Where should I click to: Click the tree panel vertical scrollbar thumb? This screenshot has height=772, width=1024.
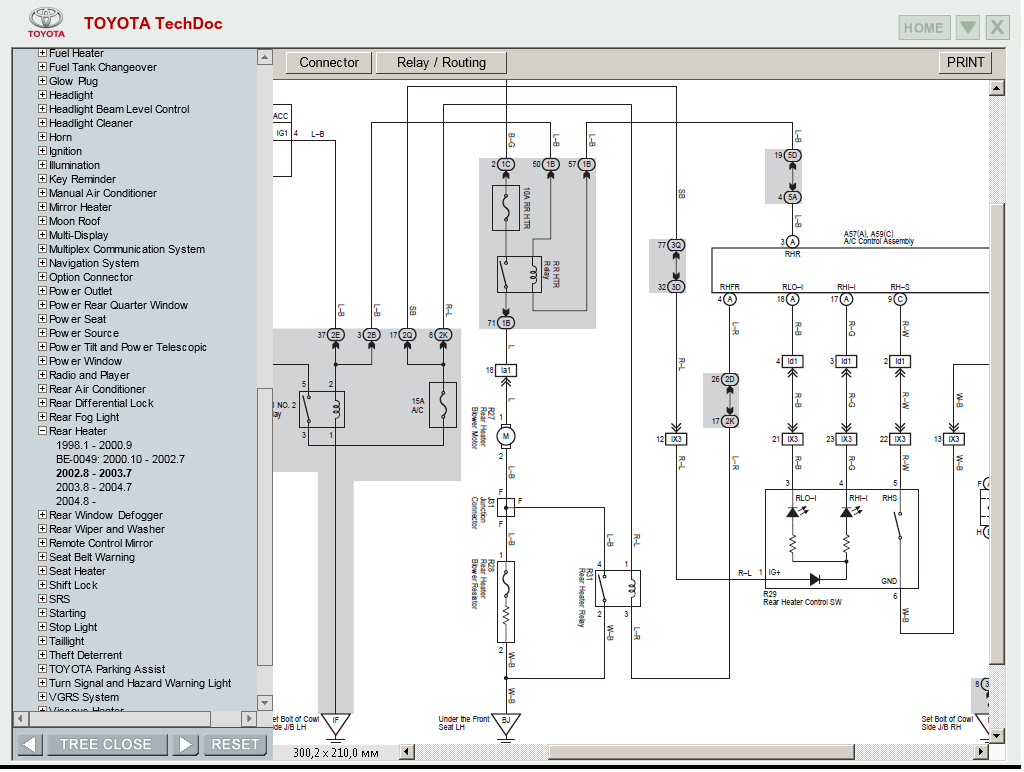[264, 528]
